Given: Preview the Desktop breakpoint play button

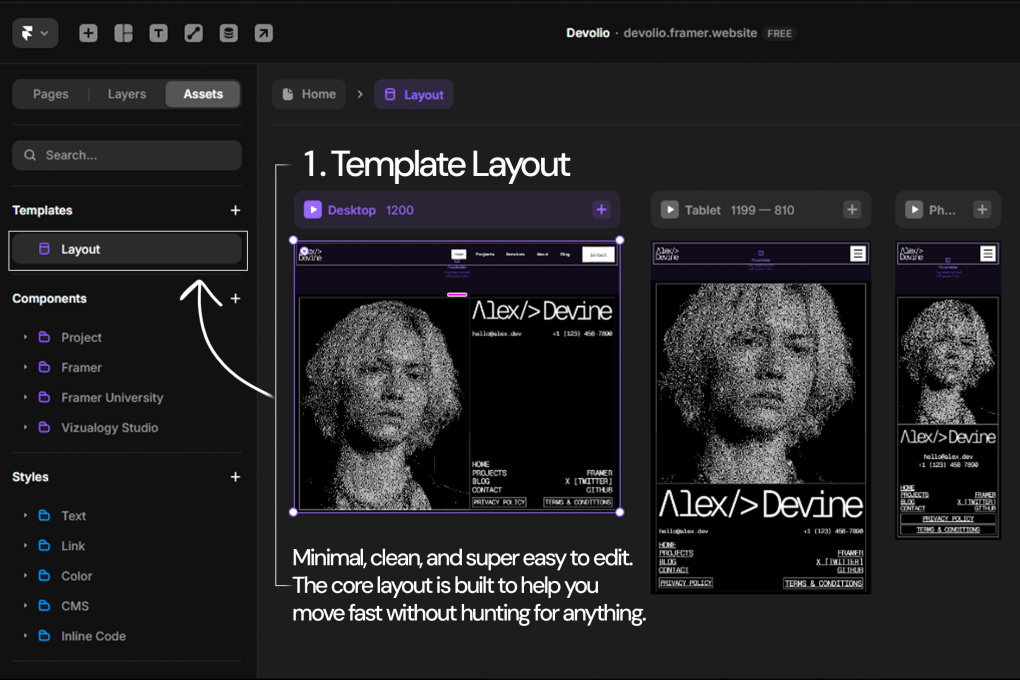Looking at the screenshot, I should (312, 210).
